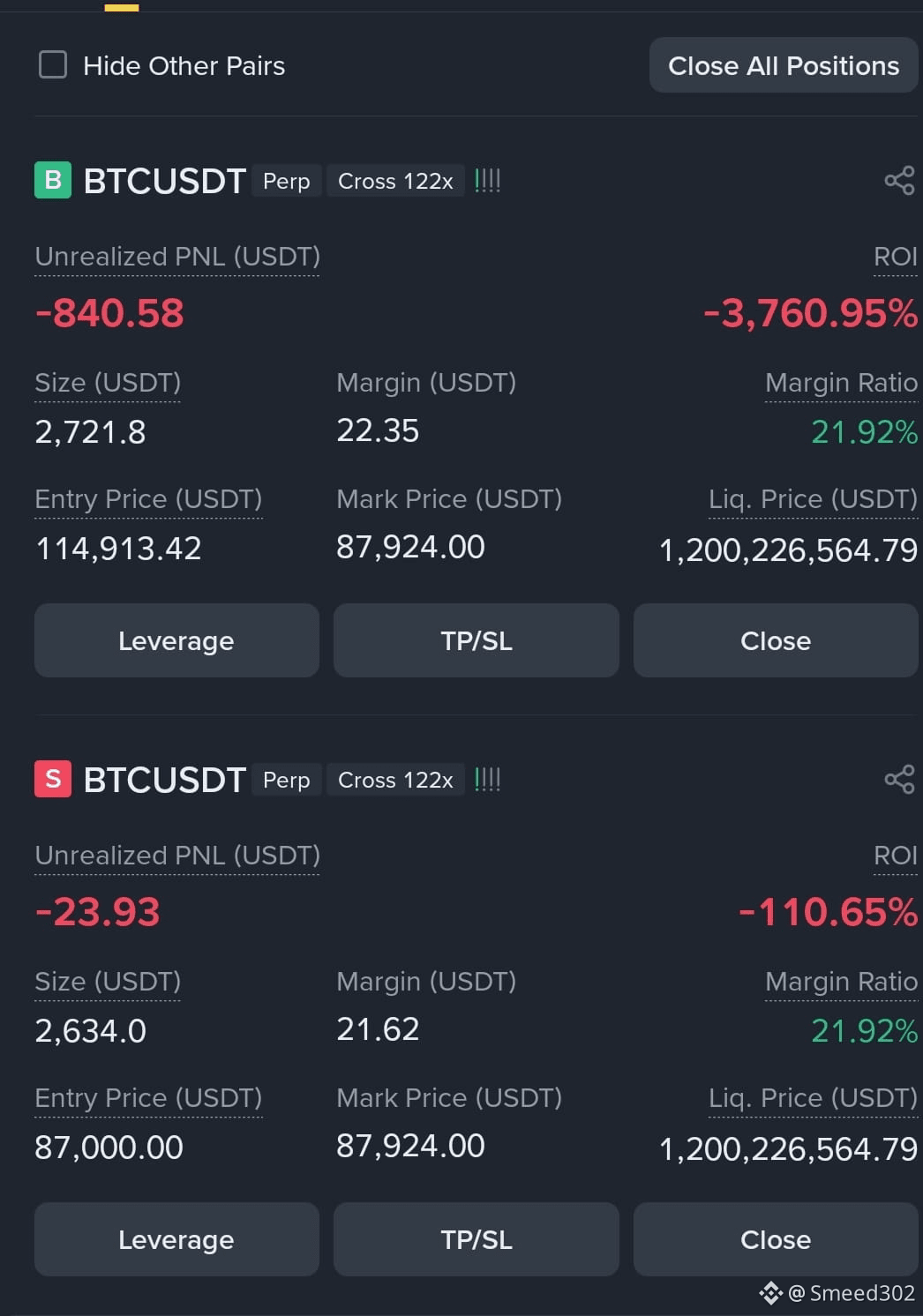
Task: Close the long BTCUSDT position
Action: 776,640
